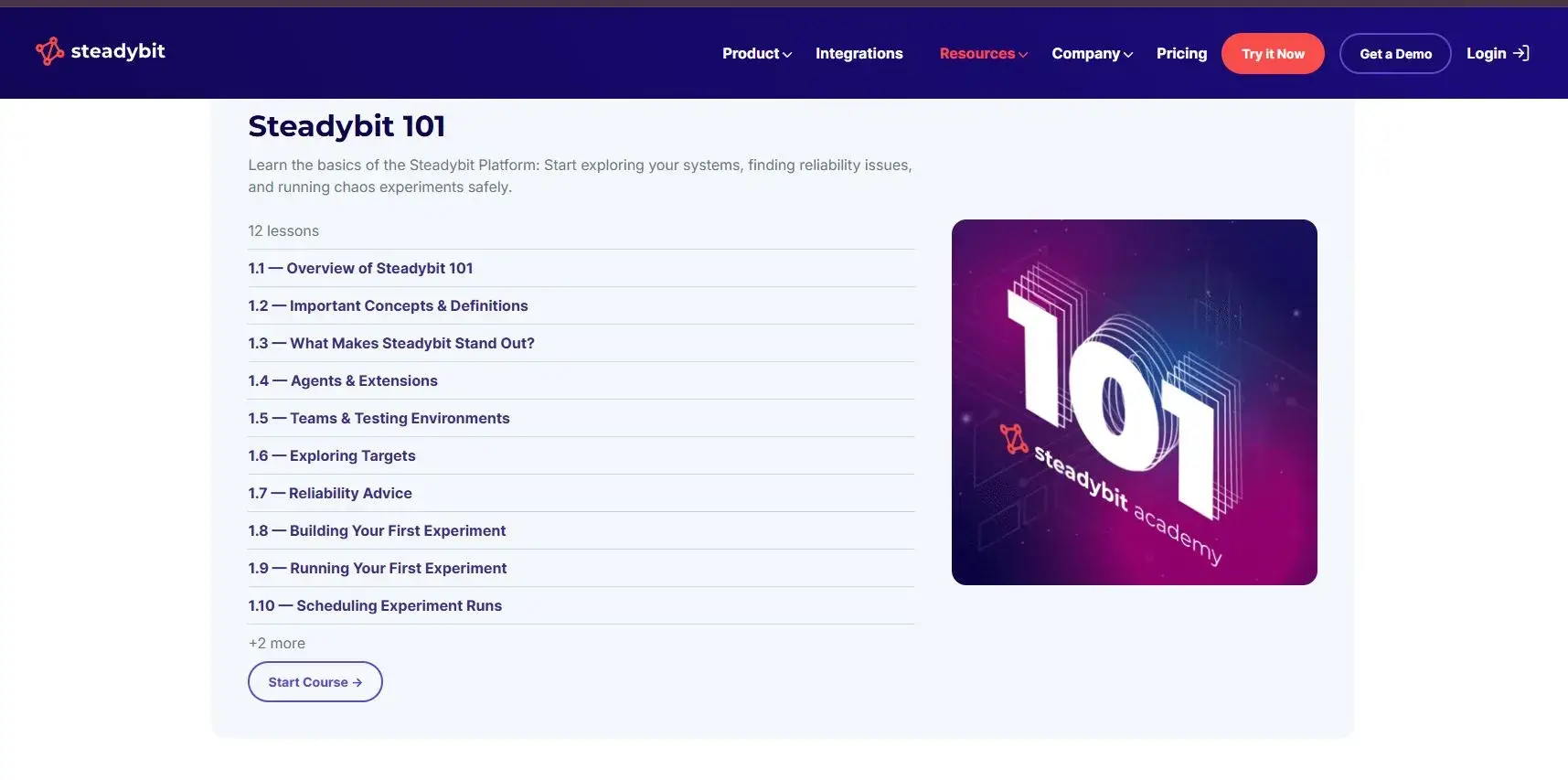Click the Steadybit logo icon
1568x780 pixels.
point(49,51)
